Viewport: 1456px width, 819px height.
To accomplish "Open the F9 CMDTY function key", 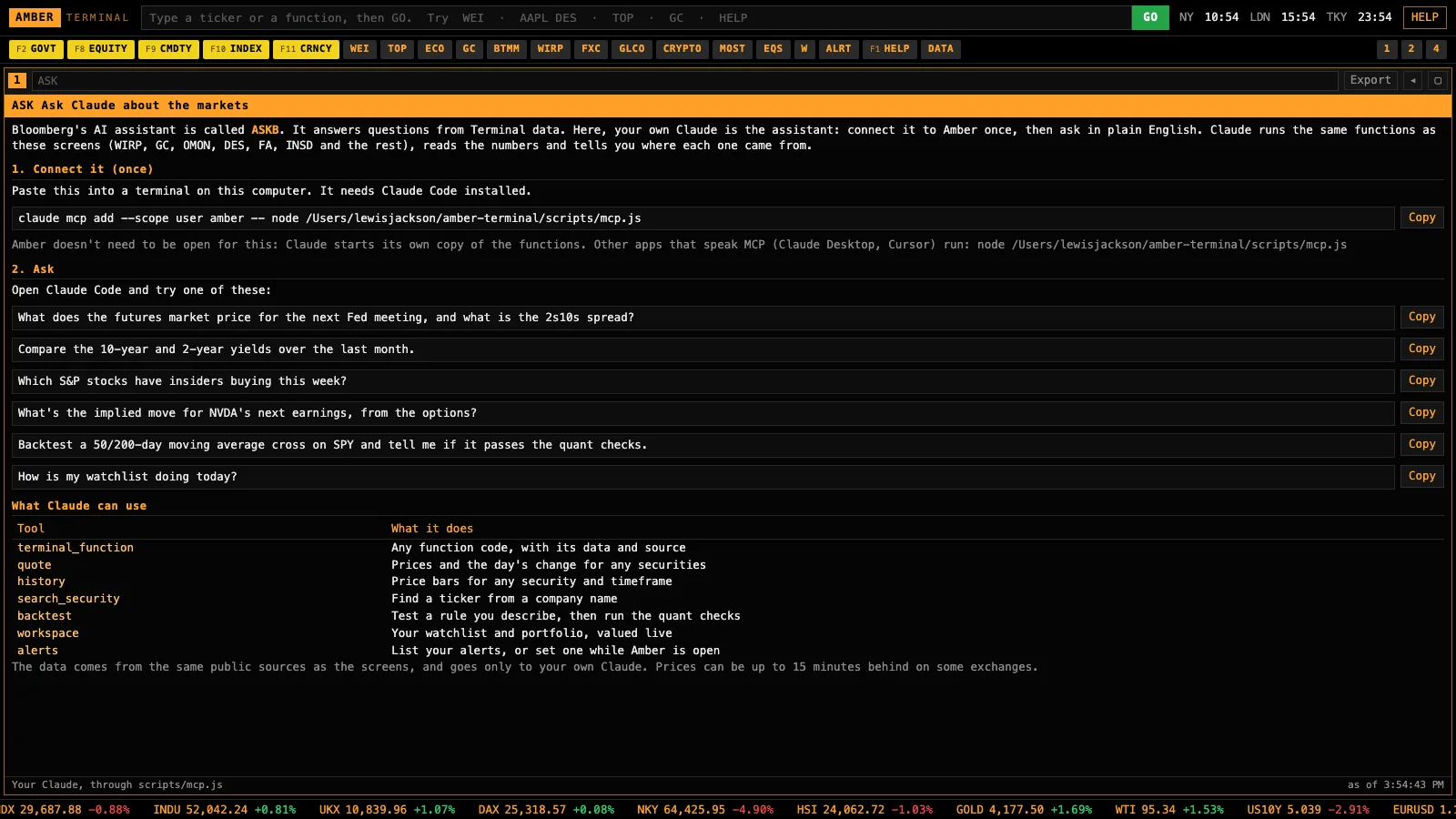I will [x=168, y=49].
